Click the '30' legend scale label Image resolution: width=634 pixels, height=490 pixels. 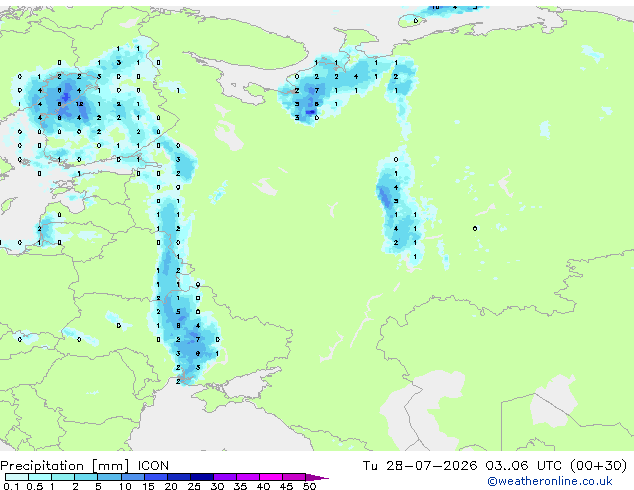point(217,486)
